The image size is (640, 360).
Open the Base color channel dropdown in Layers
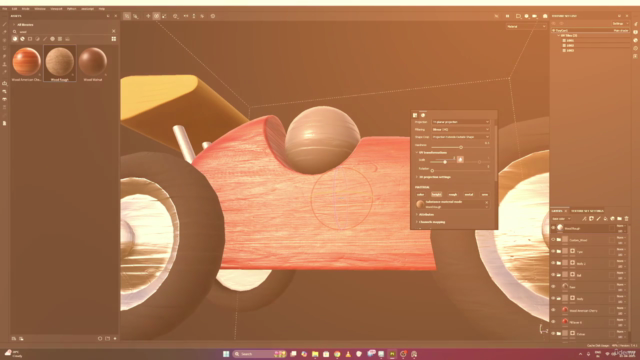pyautogui.click(x=562, y=219)
